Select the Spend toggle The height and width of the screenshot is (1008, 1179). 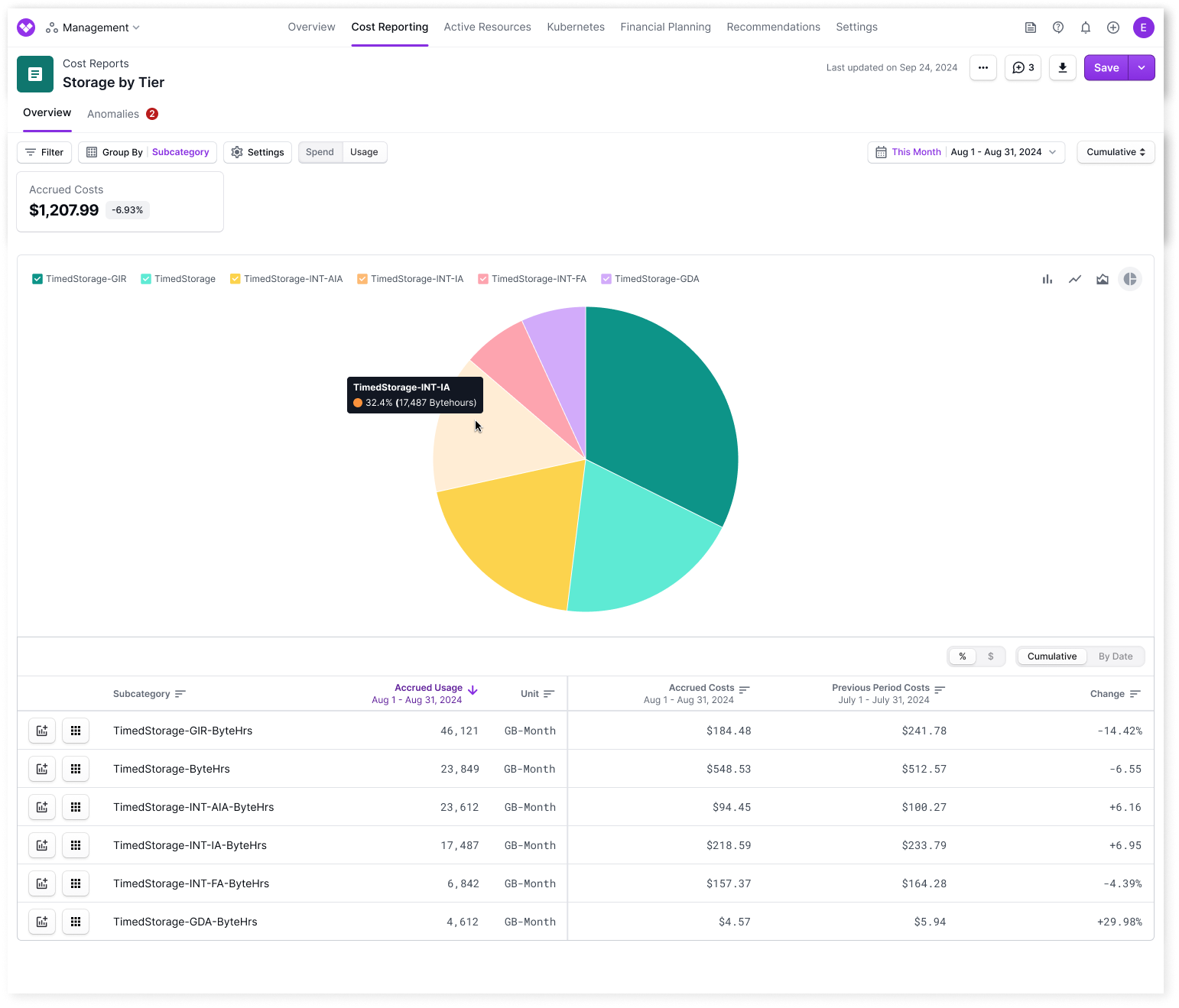point(320,152)
